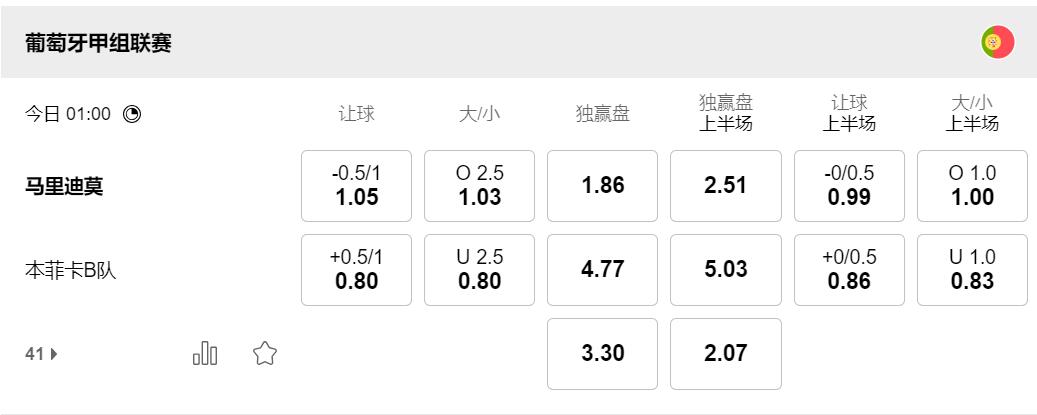Click the live clock icon beside 01:00
Screen dimensions: 1037x415
tap(132, 114)
